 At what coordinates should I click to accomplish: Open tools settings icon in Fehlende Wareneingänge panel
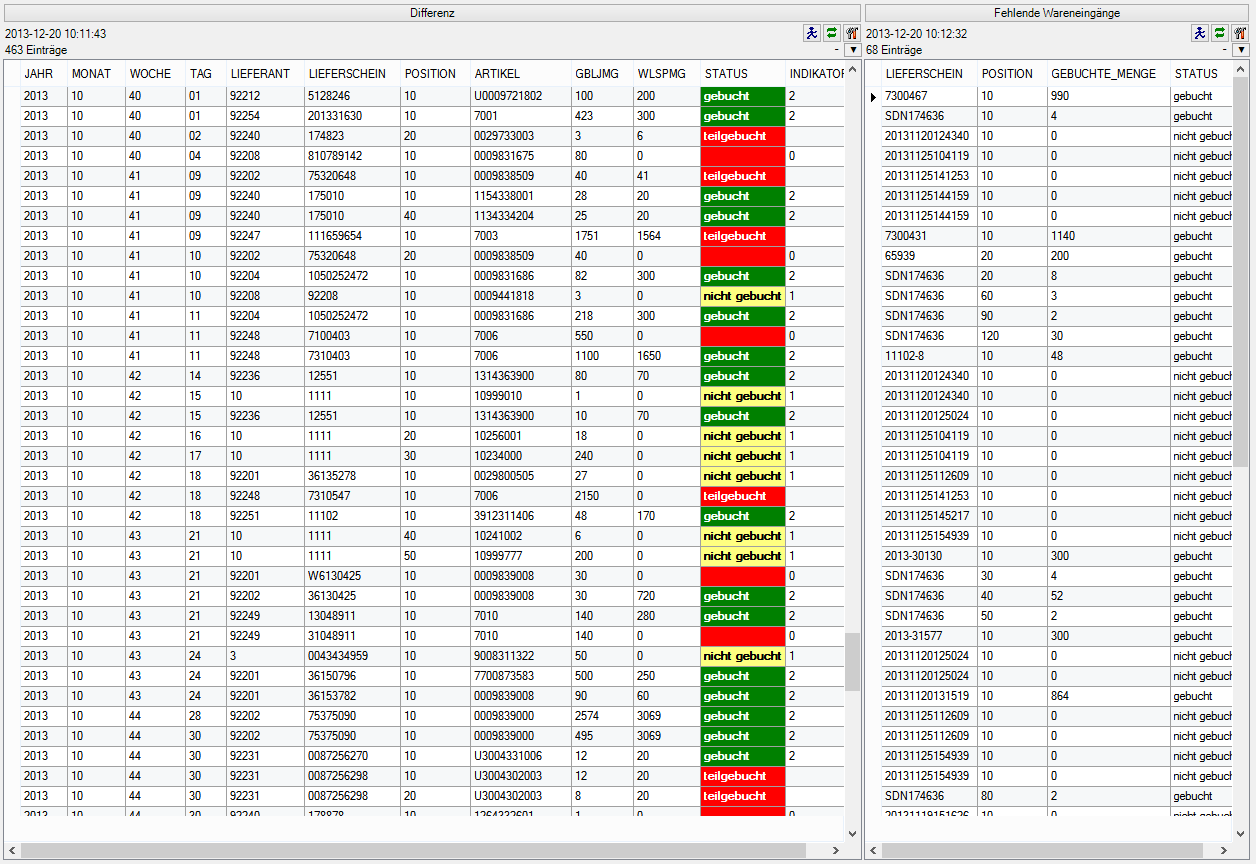click(x=1240, y=33)
